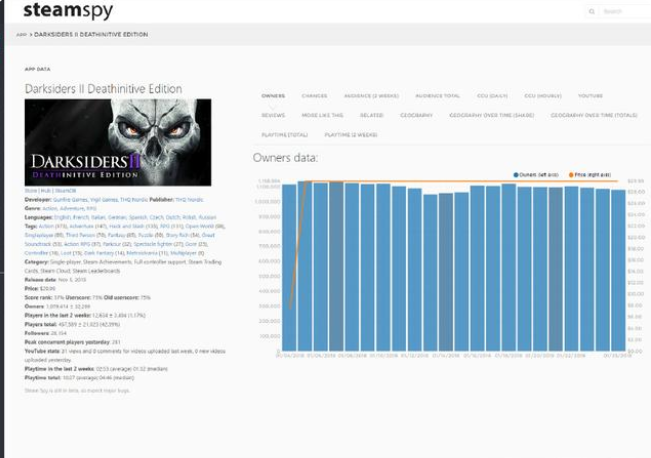Focus the Search input field

625,12
